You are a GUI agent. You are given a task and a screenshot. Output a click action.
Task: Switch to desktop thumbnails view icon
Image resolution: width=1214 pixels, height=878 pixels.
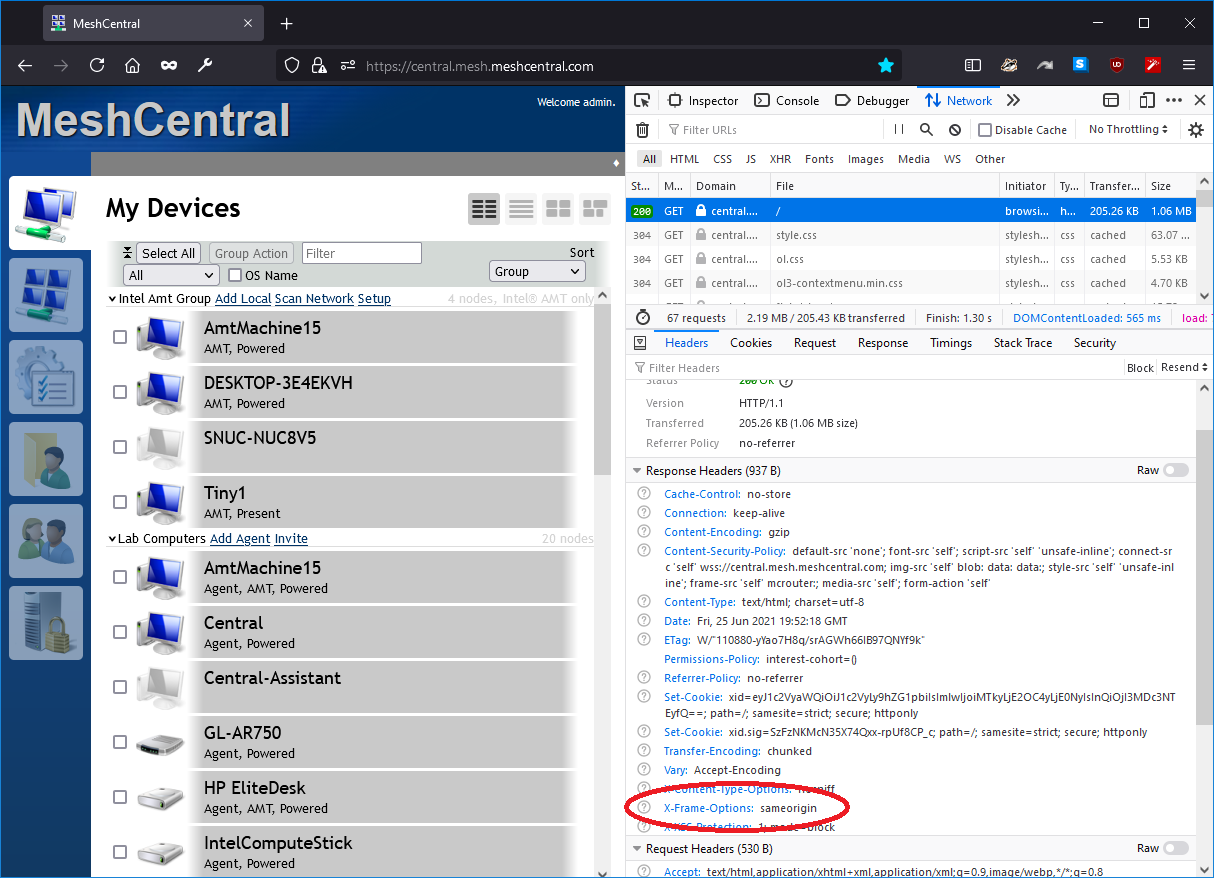558,208
